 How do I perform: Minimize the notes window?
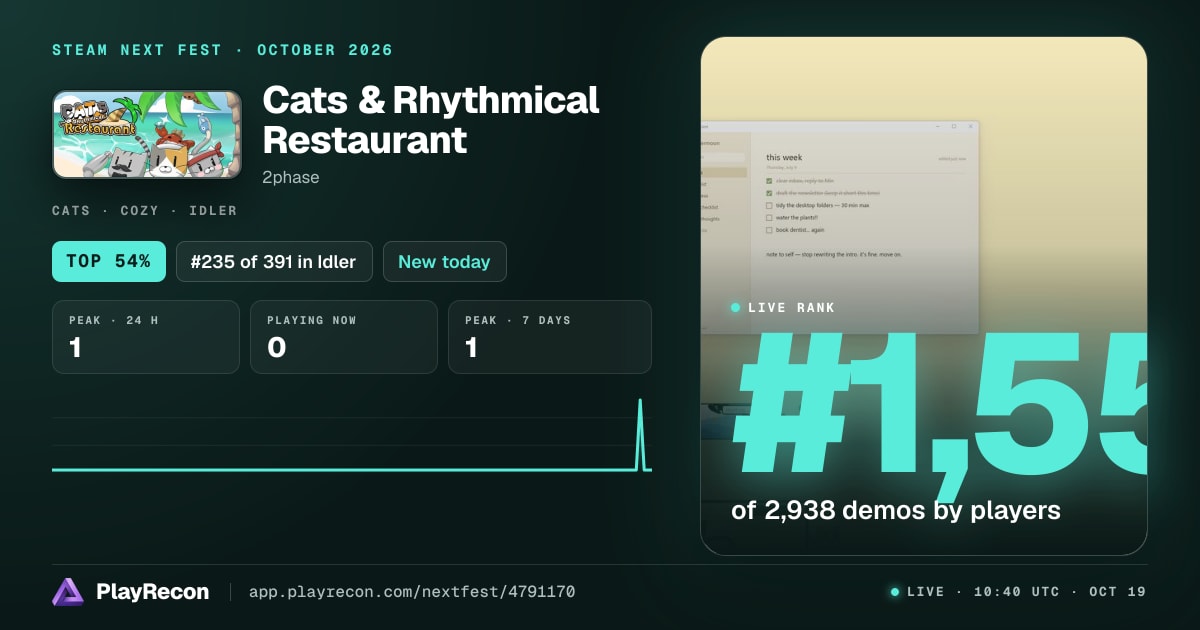point(938,126)
